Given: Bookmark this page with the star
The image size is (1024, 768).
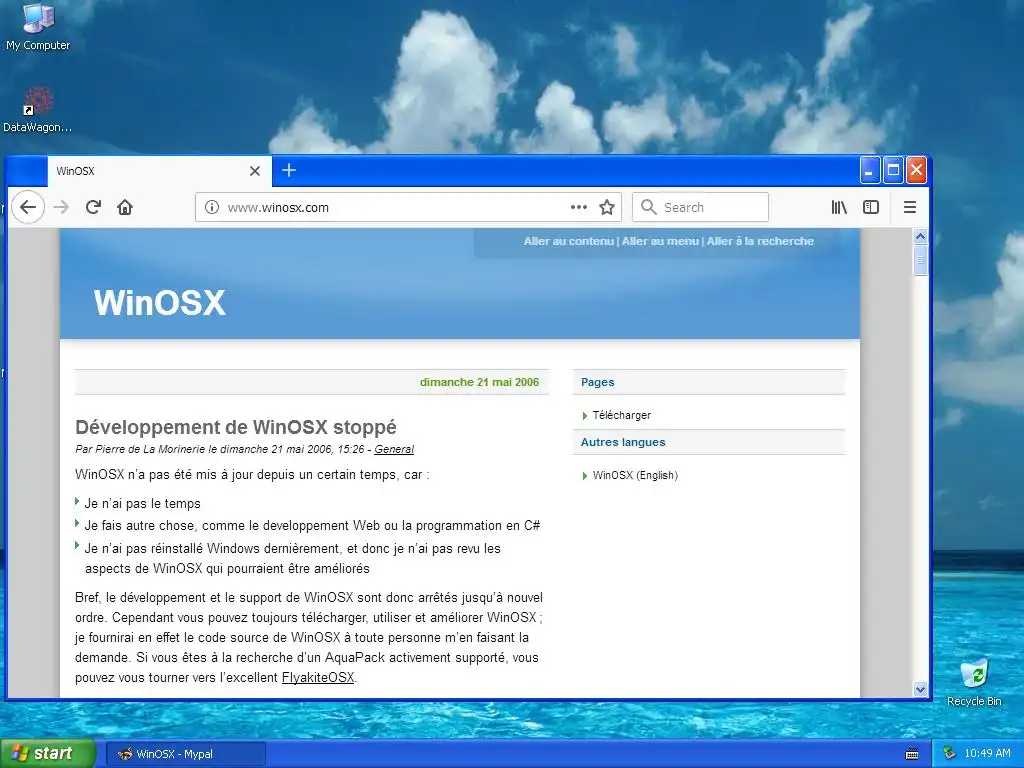Looking at the screenshot, I should tap(607, 208).
